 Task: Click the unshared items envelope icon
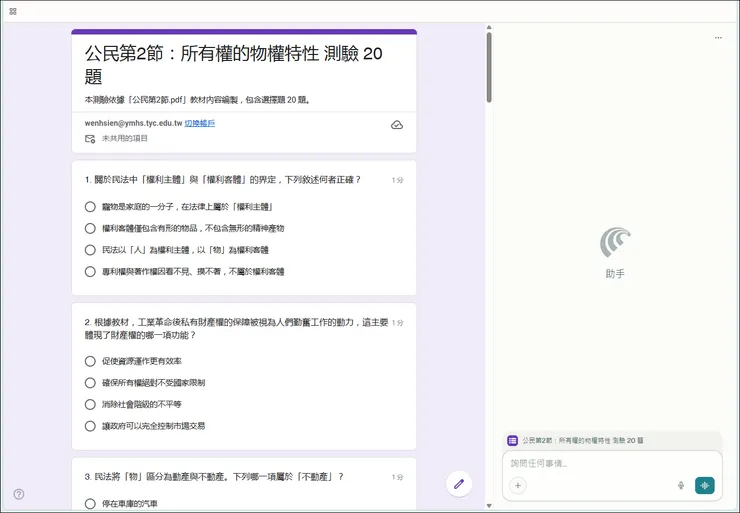(90, 139)
